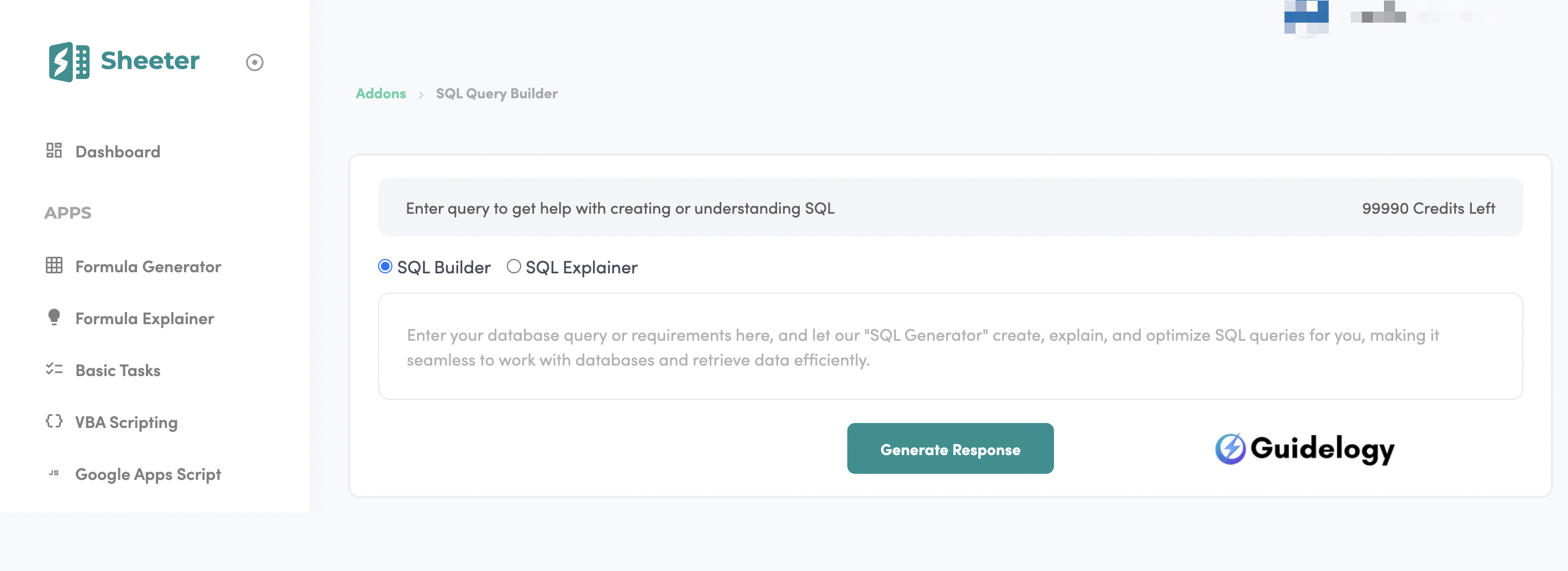Switch to the SQL Explainer radio option
Screen dimensions: 1568x571
tap(514, 266)
